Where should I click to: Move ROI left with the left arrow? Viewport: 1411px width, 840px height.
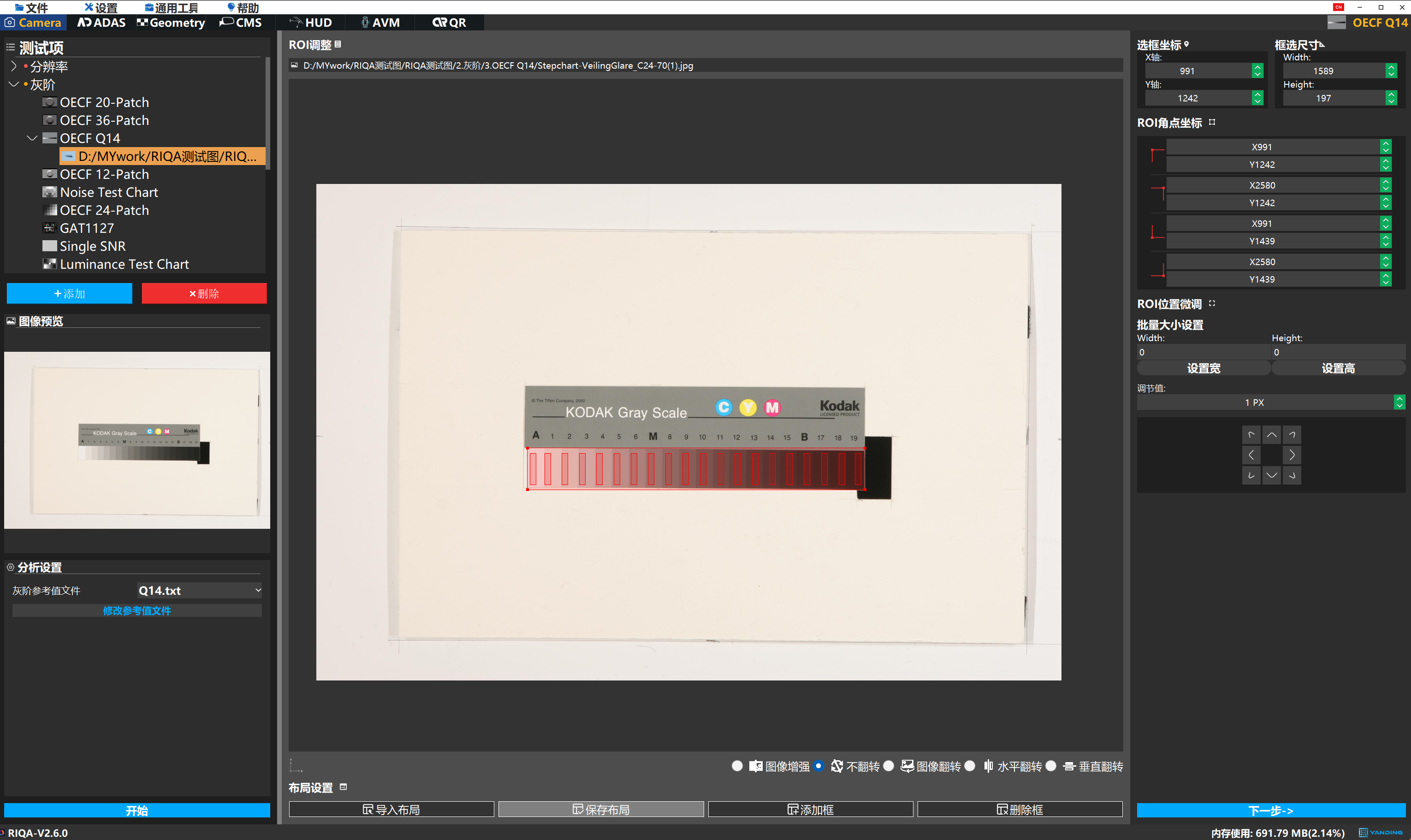pos(1251,455)
